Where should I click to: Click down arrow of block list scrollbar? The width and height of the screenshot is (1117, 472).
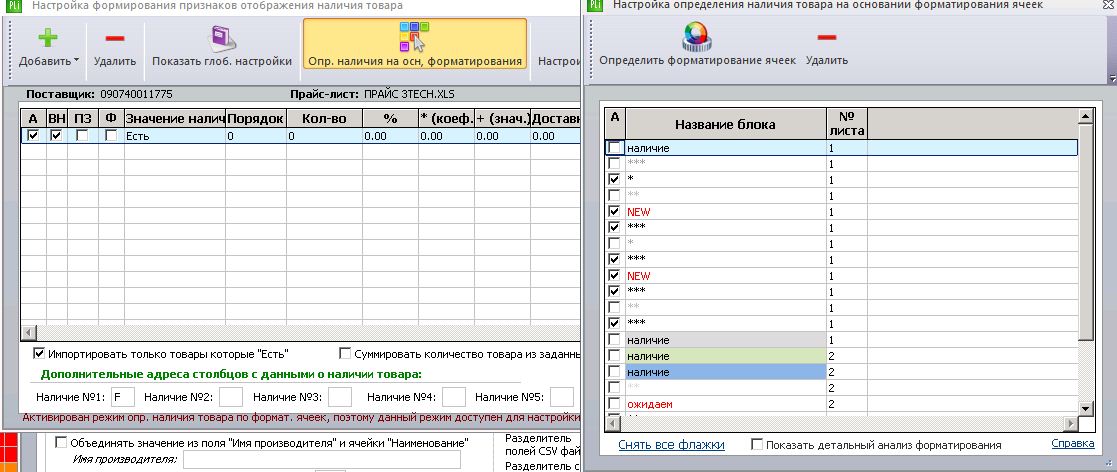coord(1086,409)
